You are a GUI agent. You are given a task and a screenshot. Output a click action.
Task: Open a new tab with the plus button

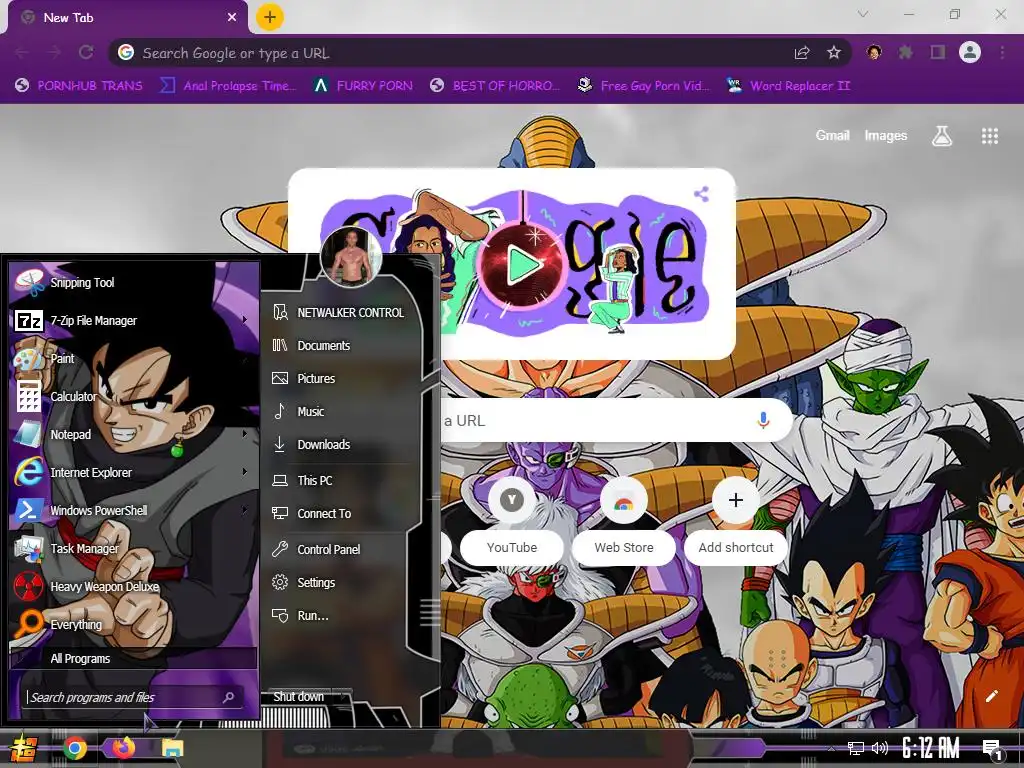pos(270,17)
